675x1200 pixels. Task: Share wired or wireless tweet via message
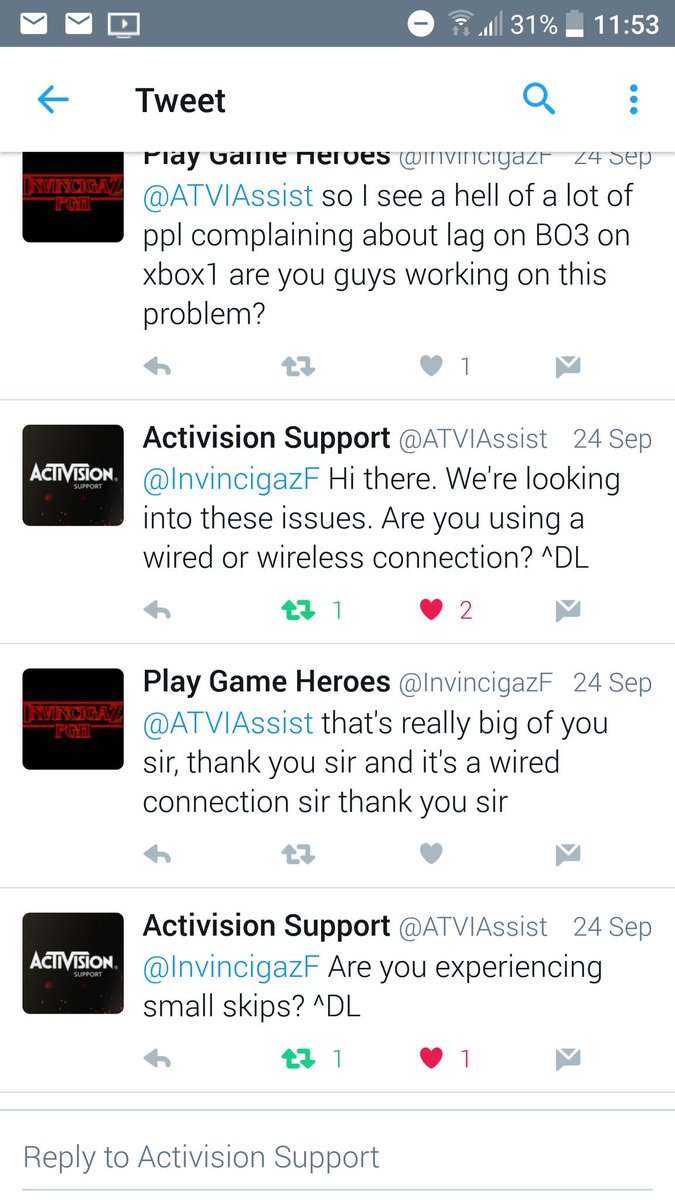click(568, 610)
